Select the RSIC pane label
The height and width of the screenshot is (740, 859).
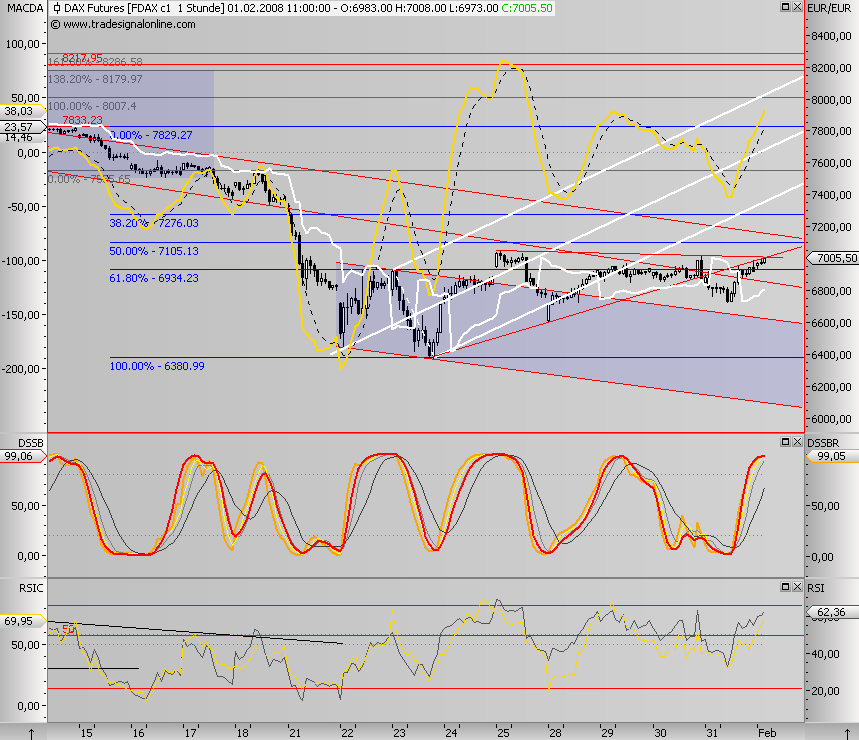(31, 588)
